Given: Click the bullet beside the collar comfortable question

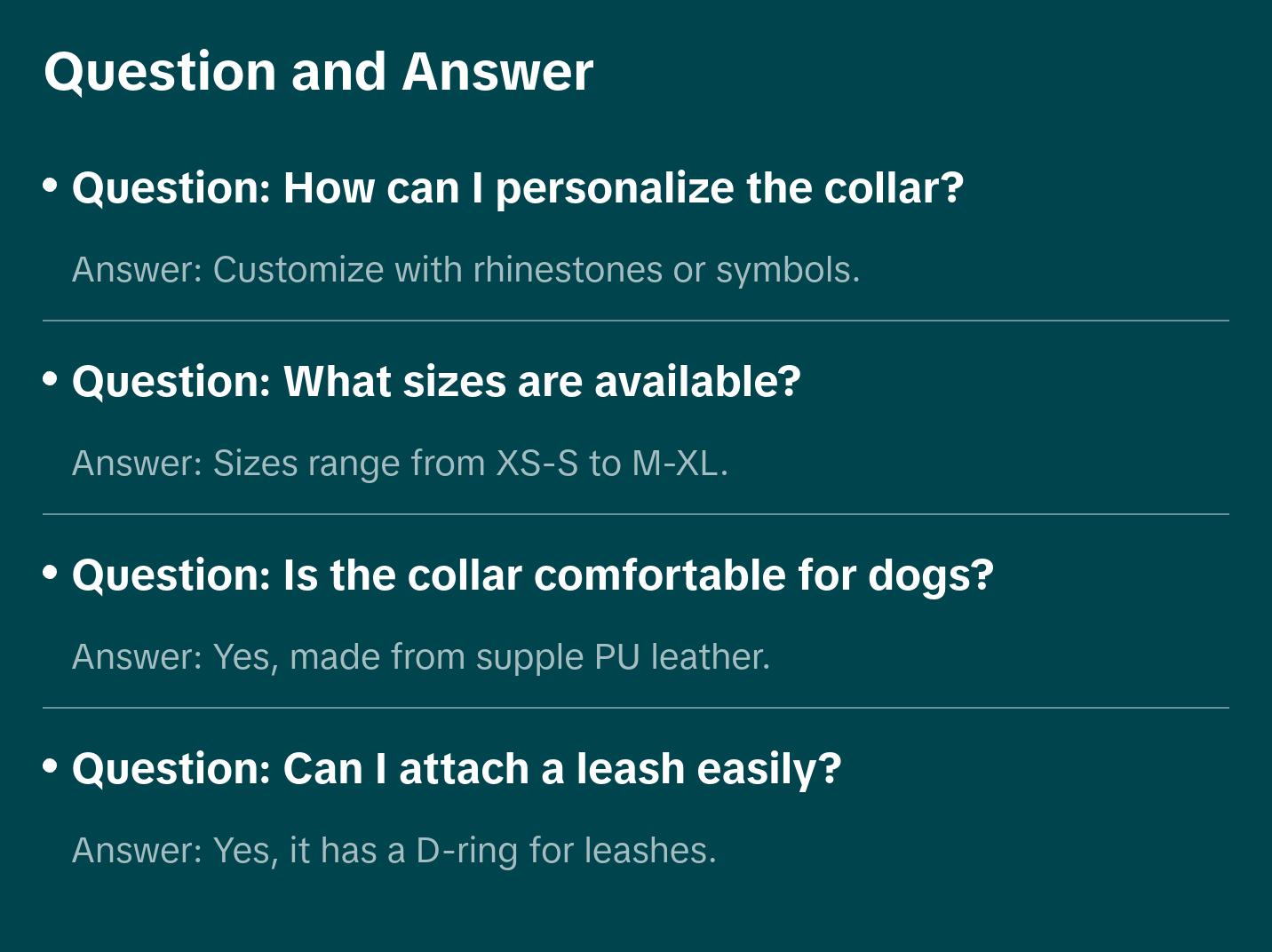Looking at the screenshot, I should [51, 573].
